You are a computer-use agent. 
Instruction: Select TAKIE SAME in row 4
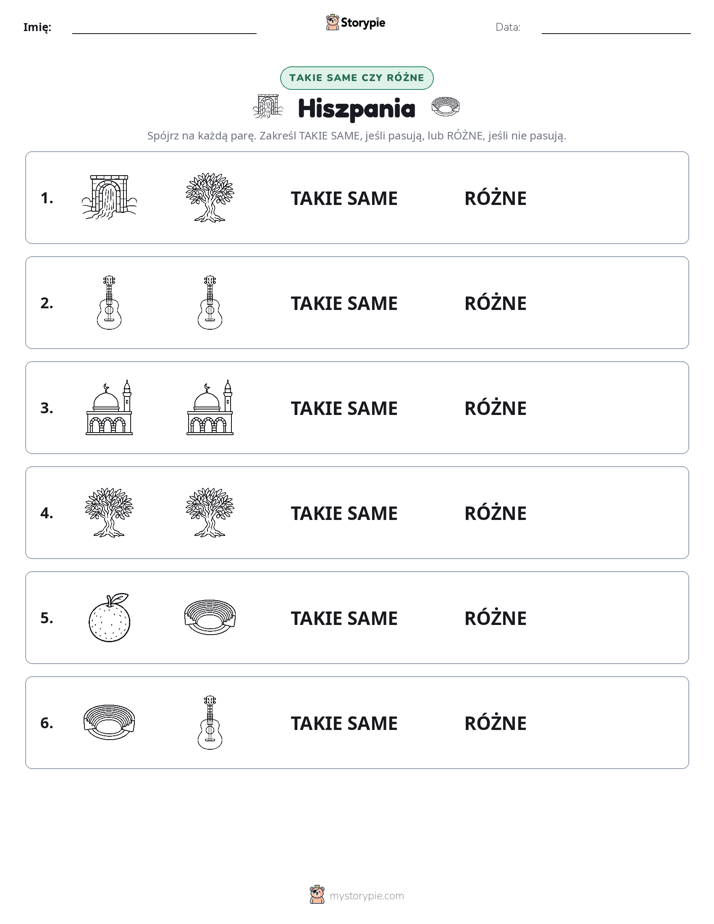[344, 513]
